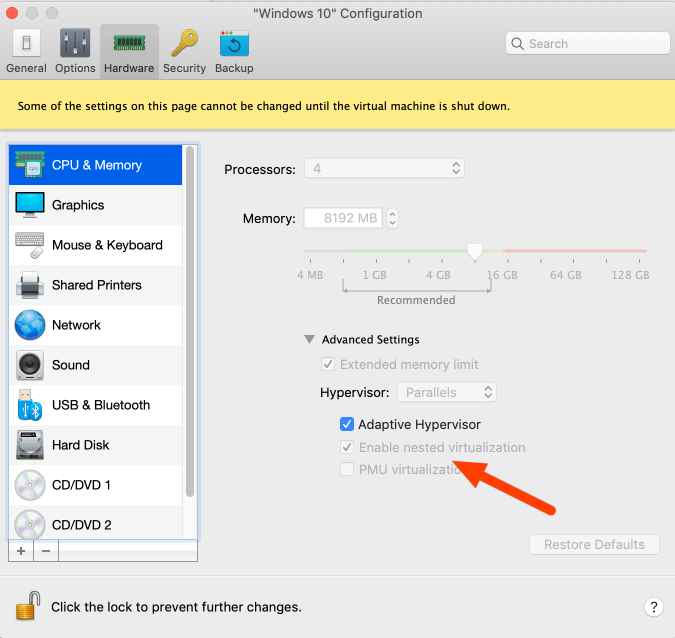
Task: Click the lock icon to prevent changes
Action: coord(27,606)
